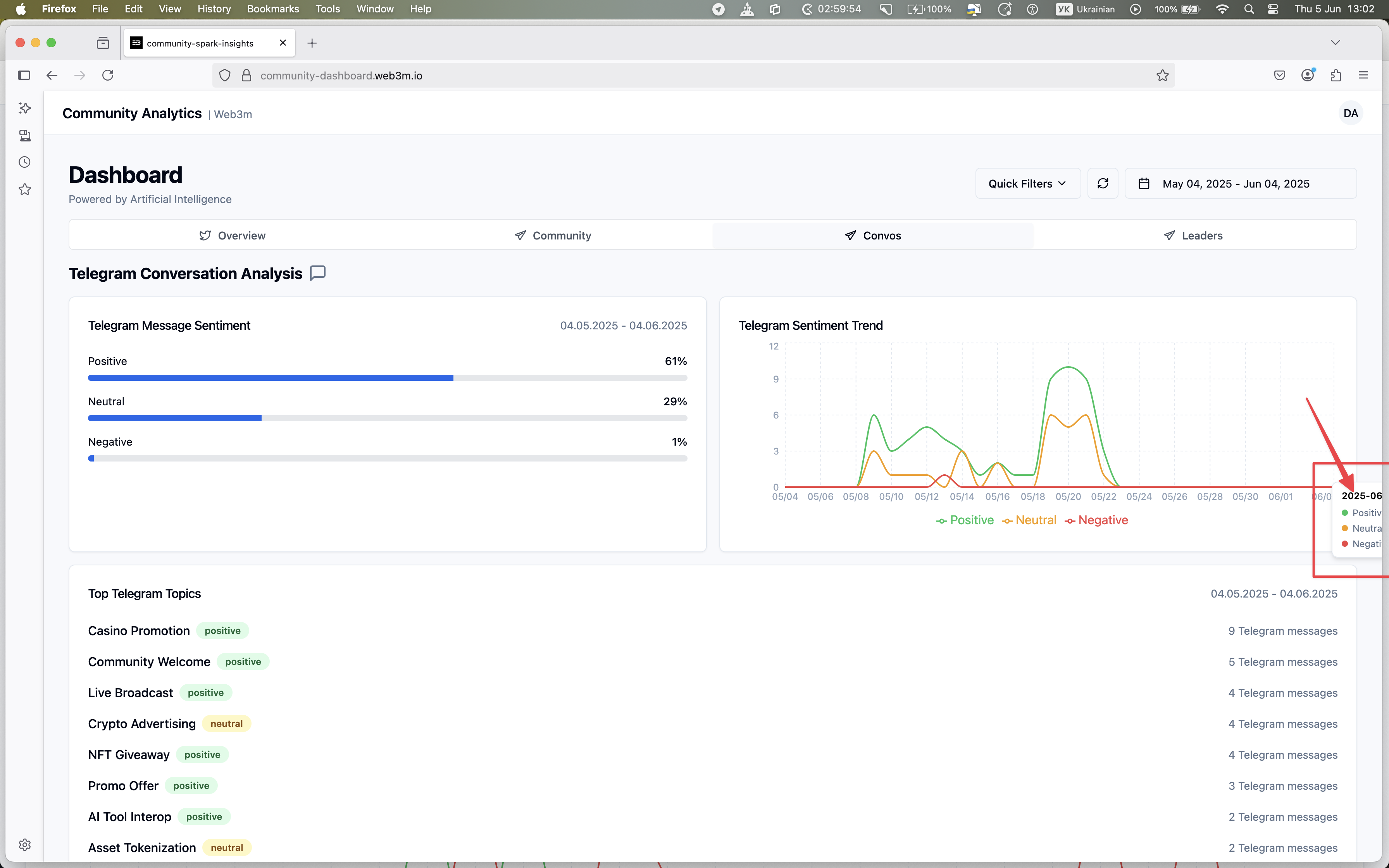Bookmark page with address bar star

1162,76
